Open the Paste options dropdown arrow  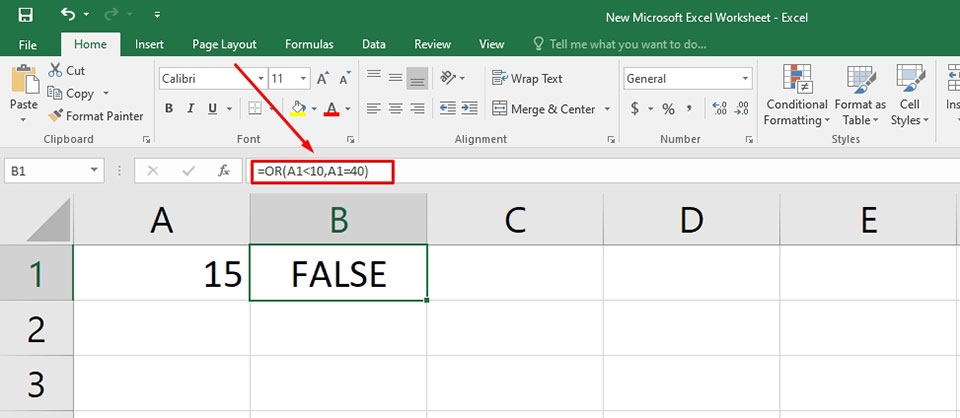24,118
